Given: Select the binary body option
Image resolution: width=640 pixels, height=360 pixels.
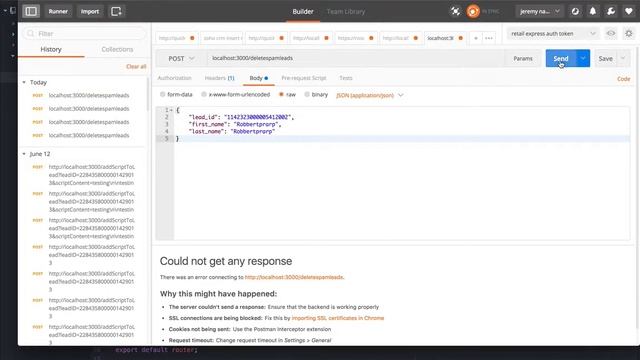Looking at the screenshot, I should (307, 94).
